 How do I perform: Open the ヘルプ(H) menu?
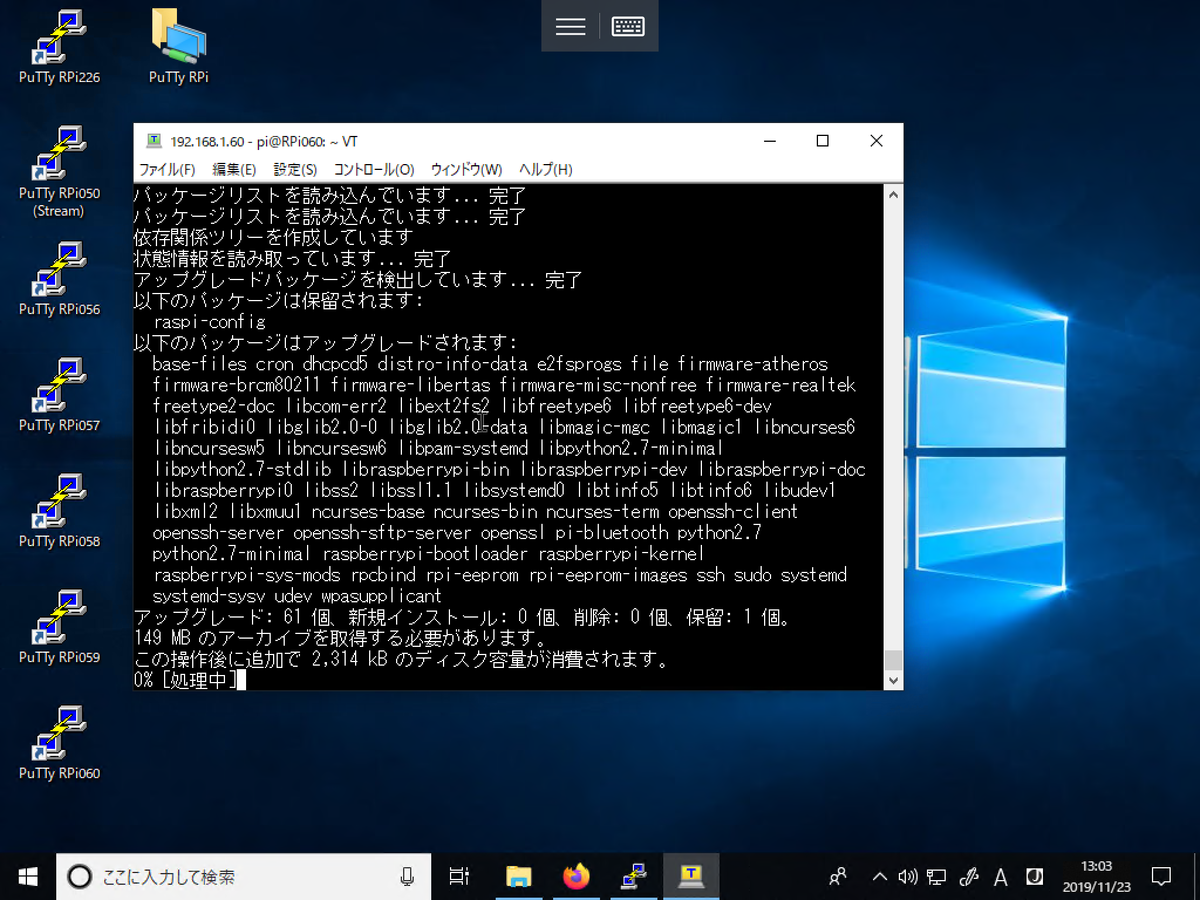(x=545, y=170)
